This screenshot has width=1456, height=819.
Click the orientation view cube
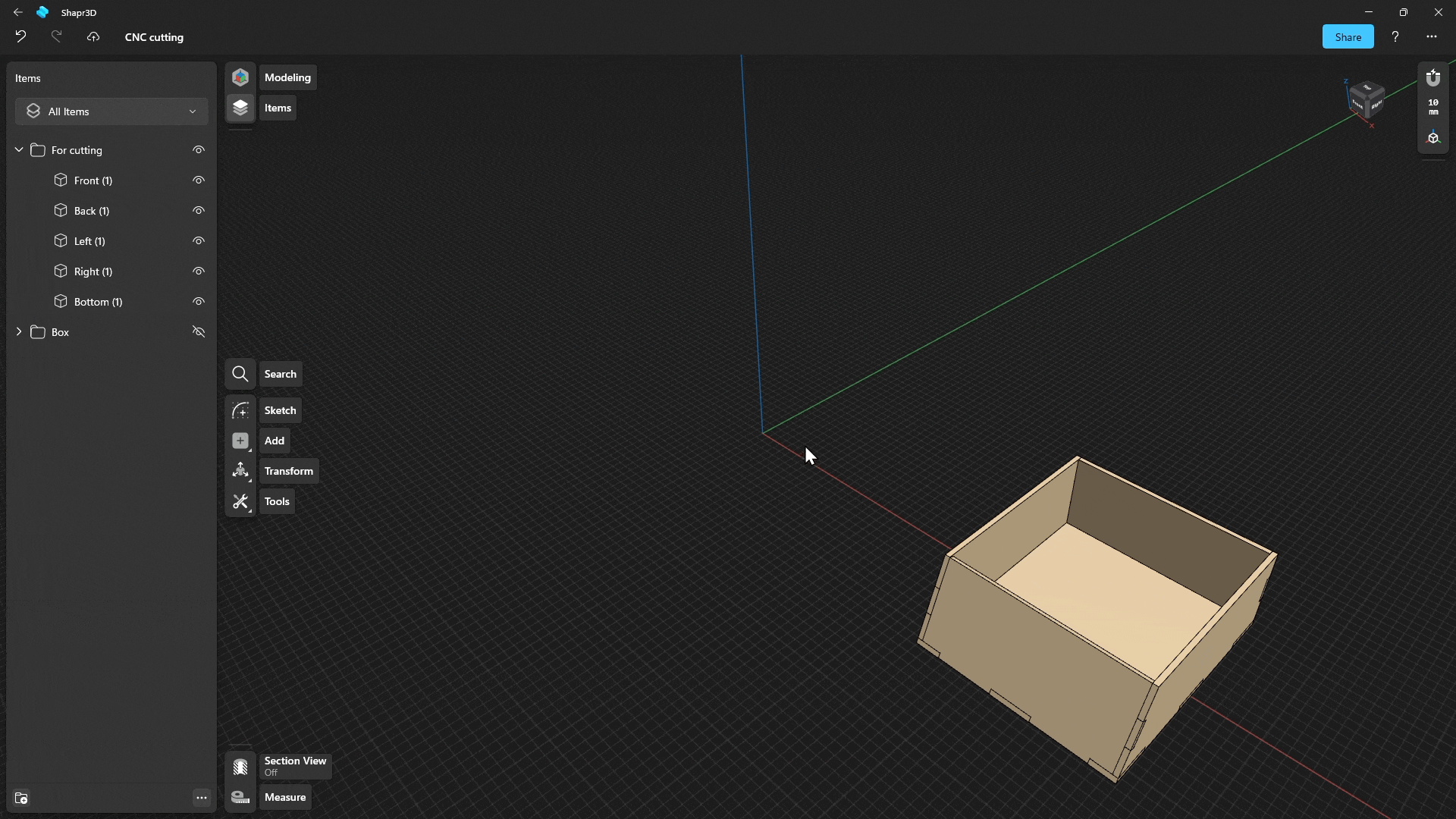pyautogui.click(x=1367, y=101)
